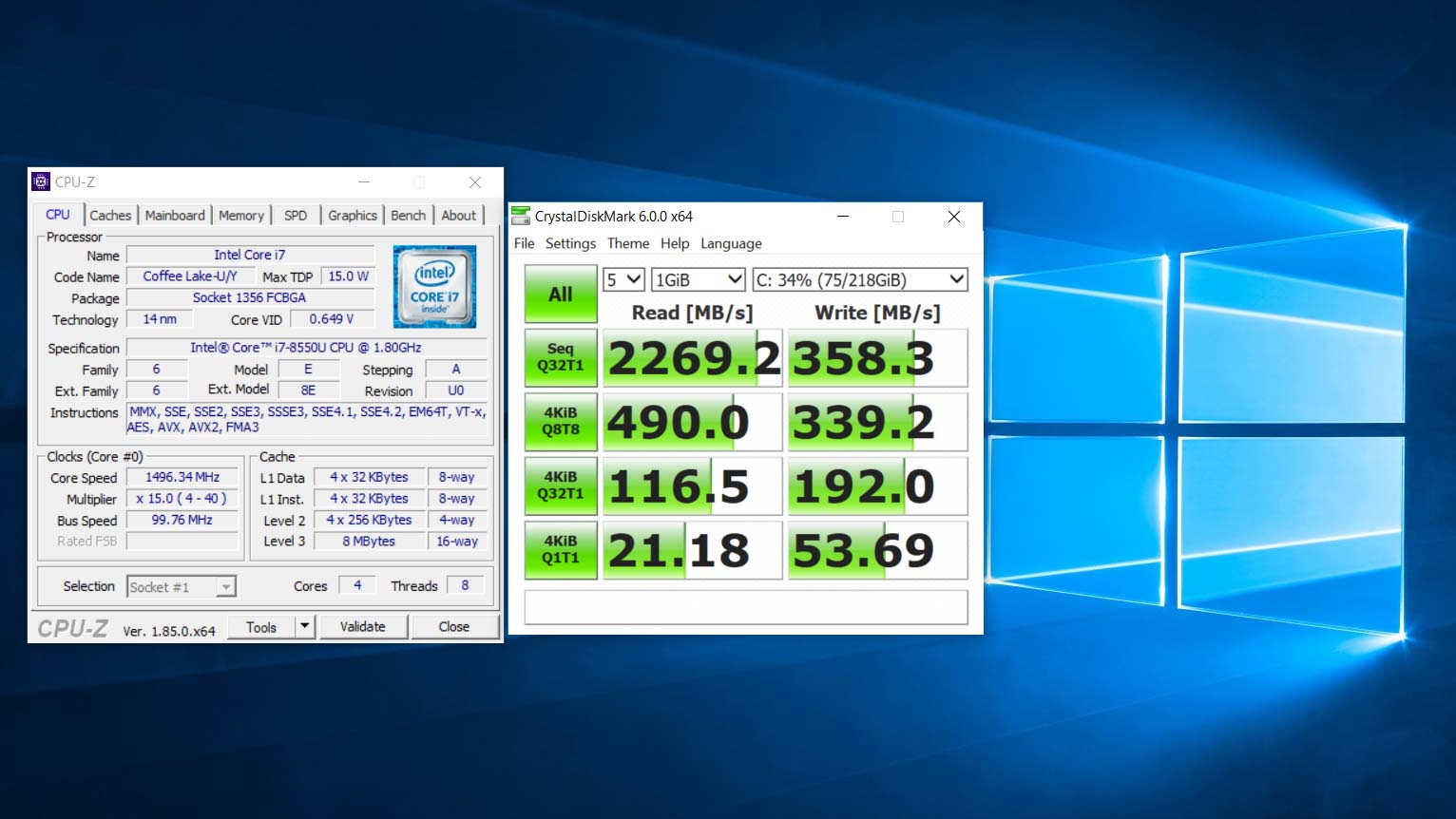The image size is (1456, 819).
Task: Click the 4KiB Q8T8 read result 490.0
Action: [x=692, y=421]
